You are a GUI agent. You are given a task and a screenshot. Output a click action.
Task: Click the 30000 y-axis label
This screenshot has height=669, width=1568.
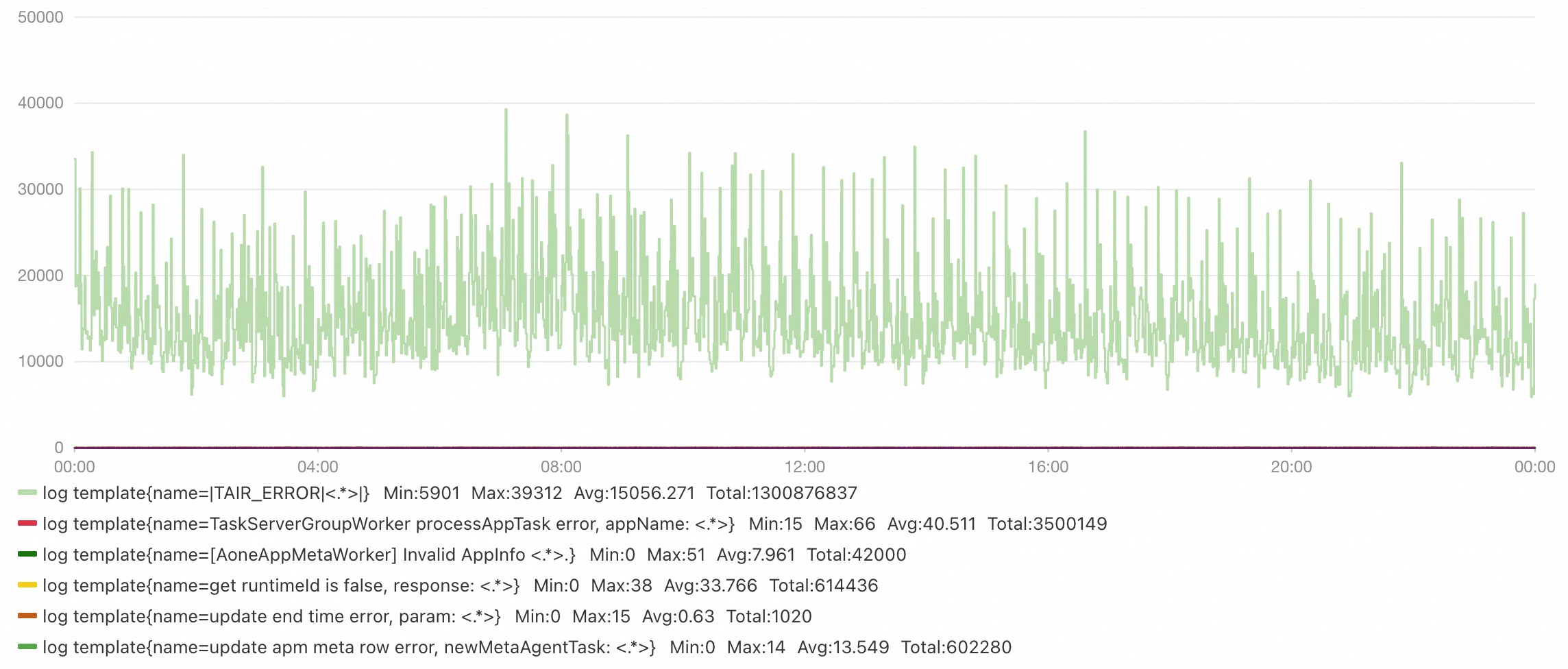40,189
